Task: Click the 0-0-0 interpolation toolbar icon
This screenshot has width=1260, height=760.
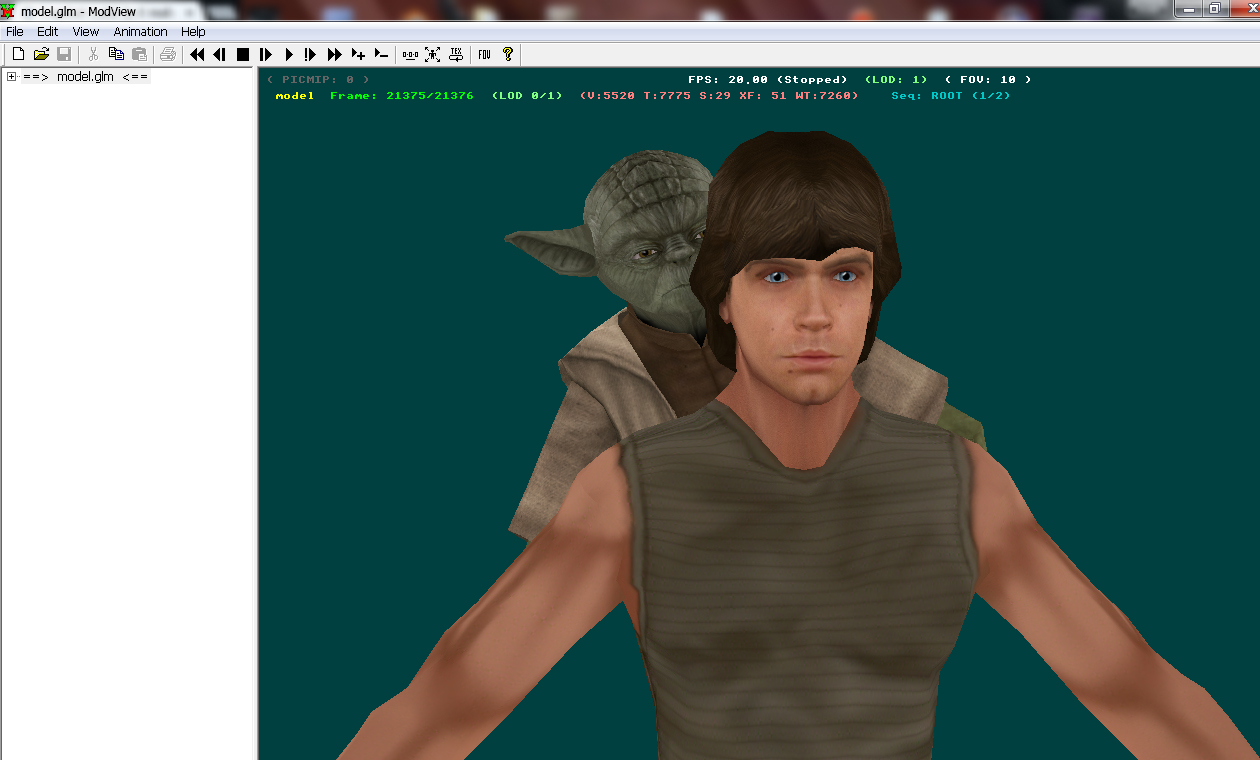Action: coord(410,54)
